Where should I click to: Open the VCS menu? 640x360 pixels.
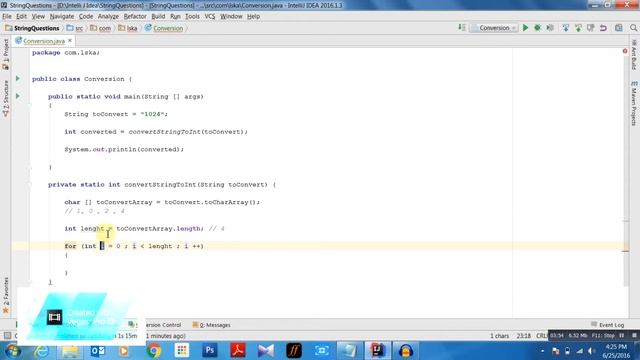click(210, 16)
